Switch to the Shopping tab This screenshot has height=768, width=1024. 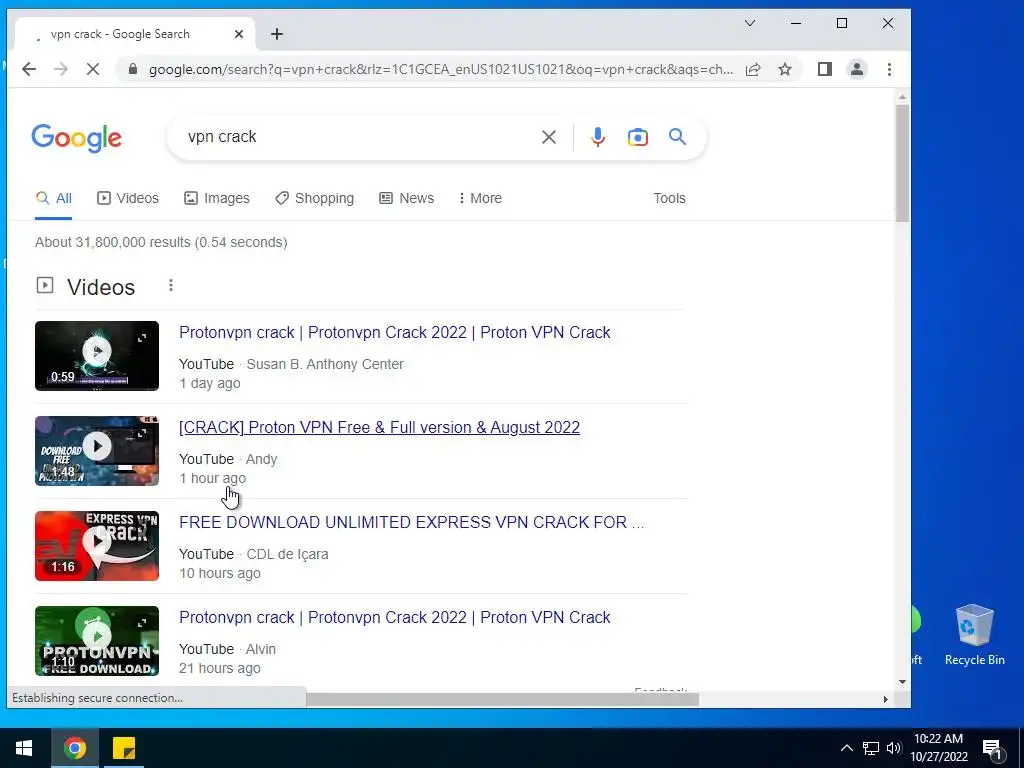tap(315, 199)
